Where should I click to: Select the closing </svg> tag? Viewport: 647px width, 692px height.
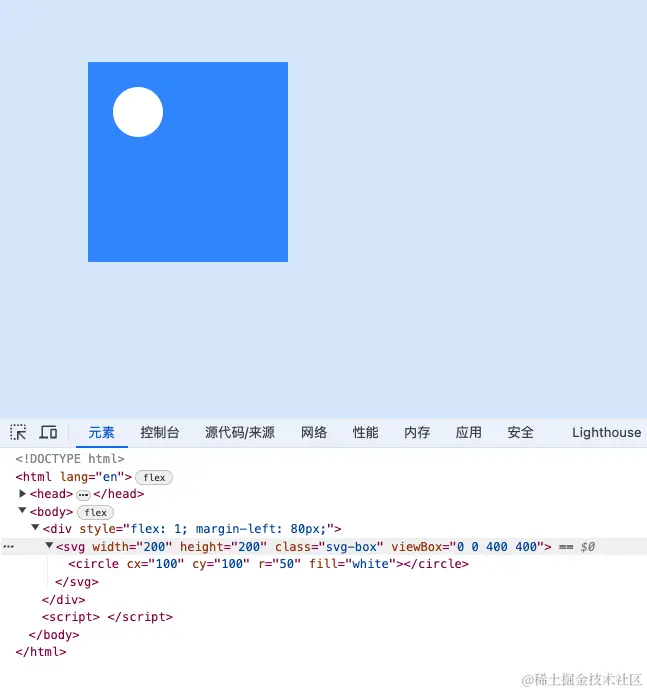click(77, 582)
